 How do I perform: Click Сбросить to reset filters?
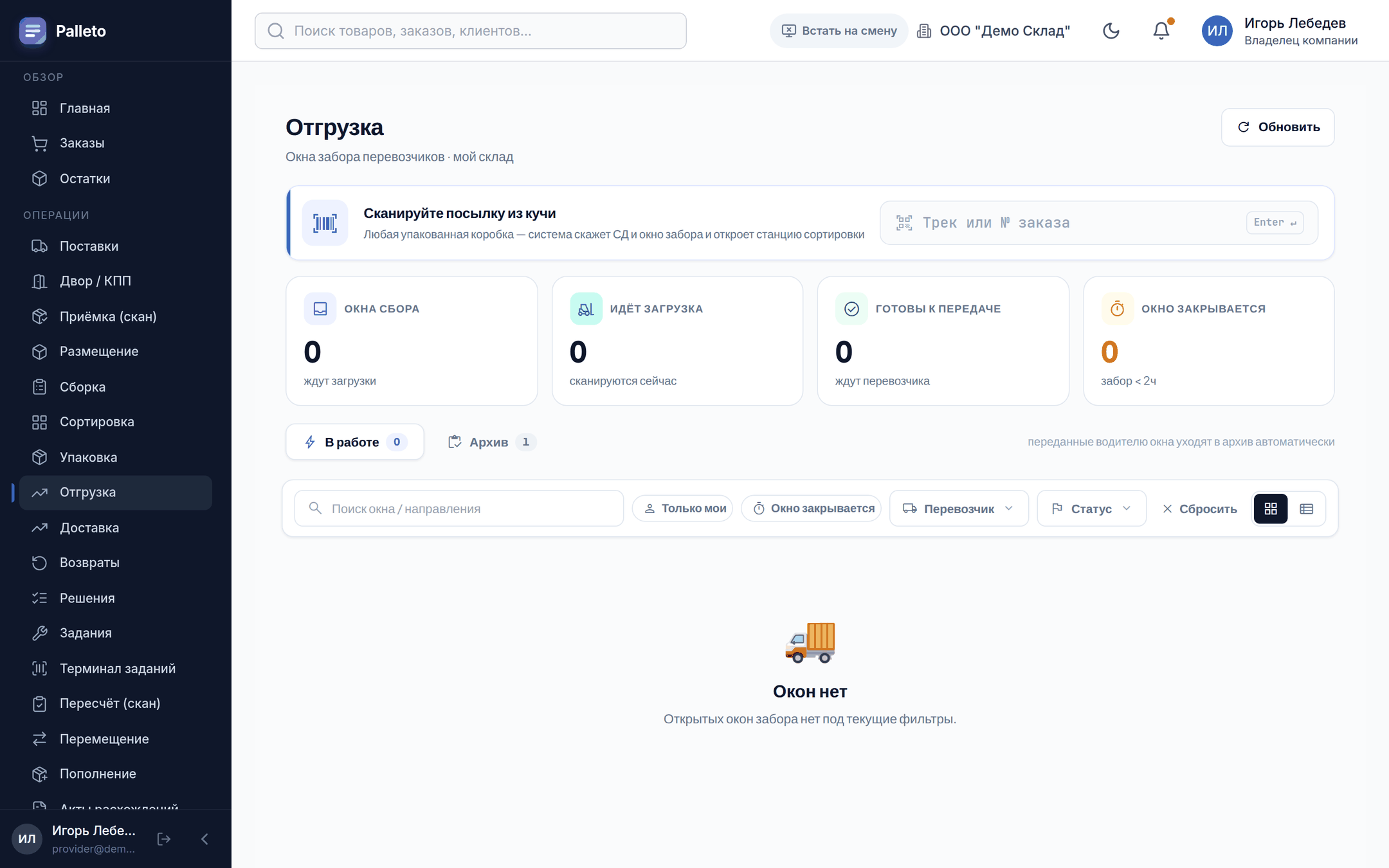(x=1199, y=509)
